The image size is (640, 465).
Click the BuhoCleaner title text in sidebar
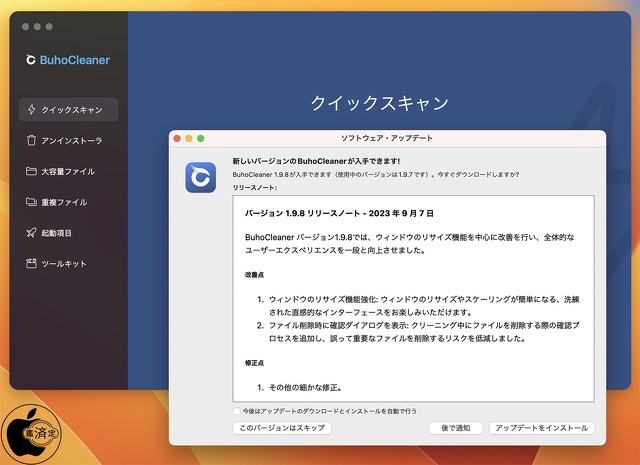(x=75, y=60)
